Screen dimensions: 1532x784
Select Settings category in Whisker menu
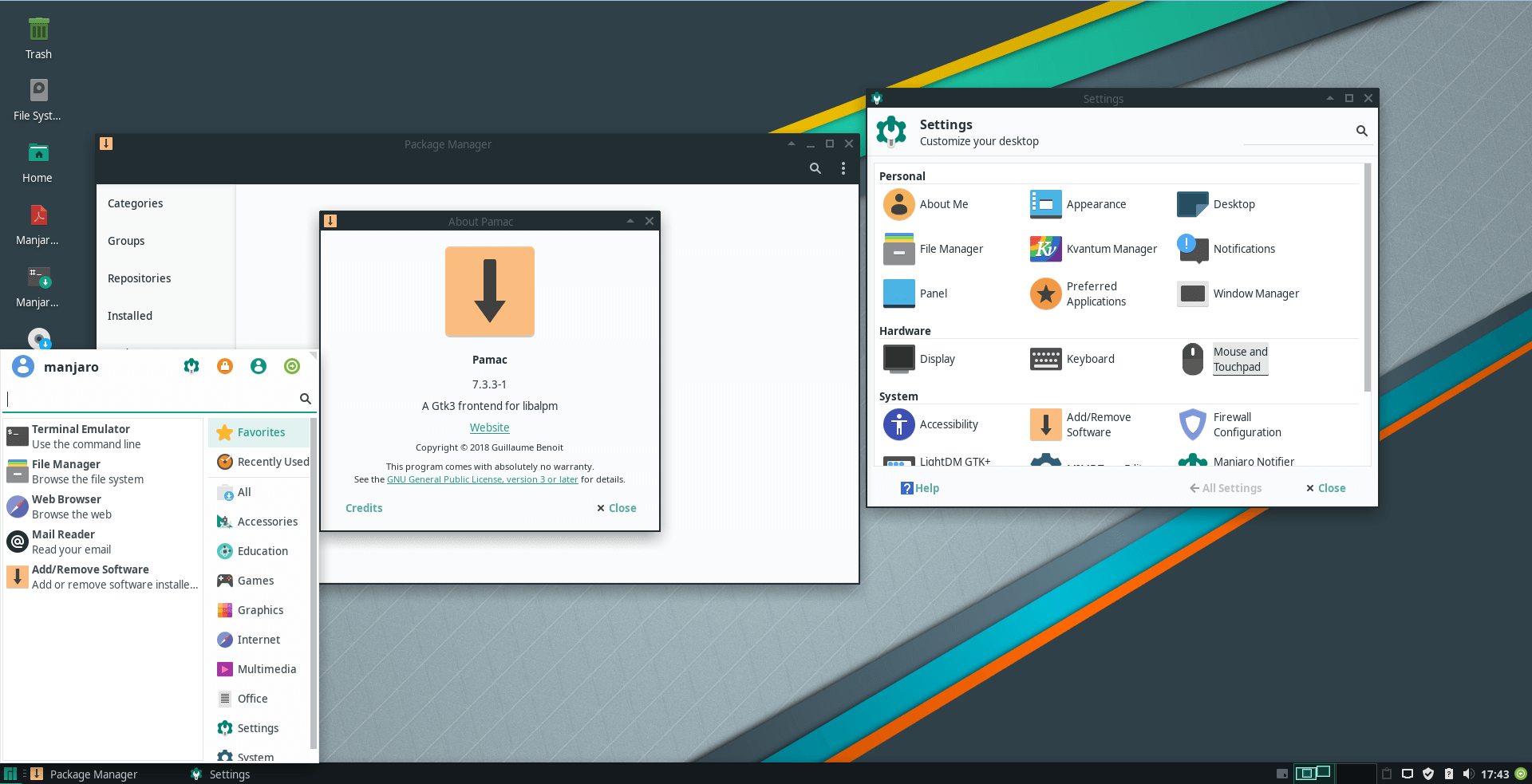click(259, 728)
